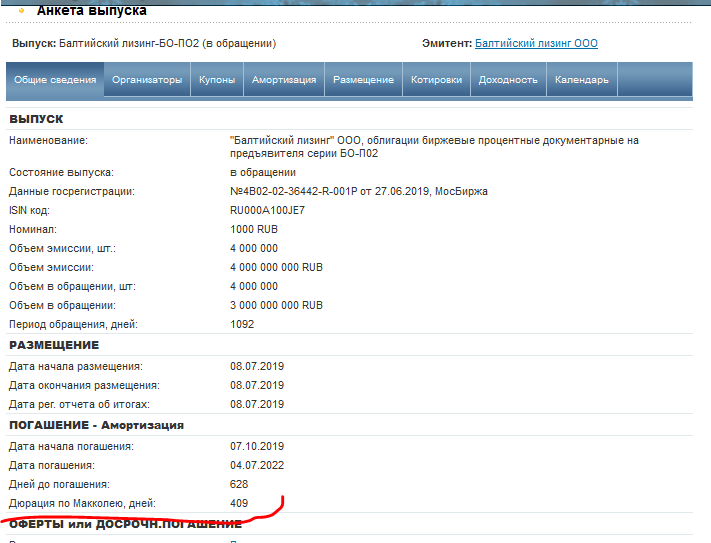Click the Дата рег. отчета об итогах date
The image size is (711, 543).
pyautogui.click(x=257, y=404)
